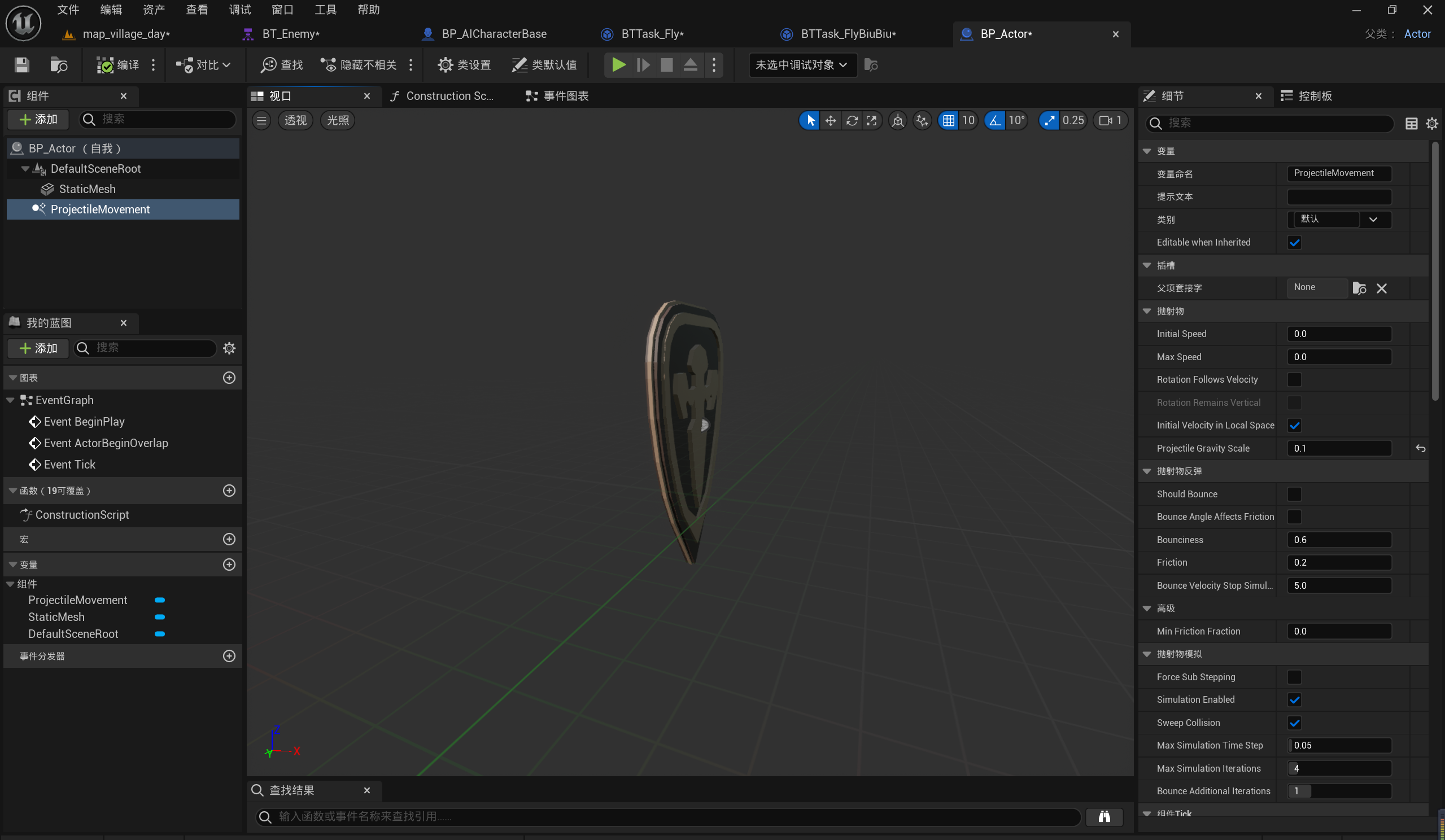The width and height of the screenshot is (1445, 840).
Task: Open the 工具 menu
Action: point(325,10)
